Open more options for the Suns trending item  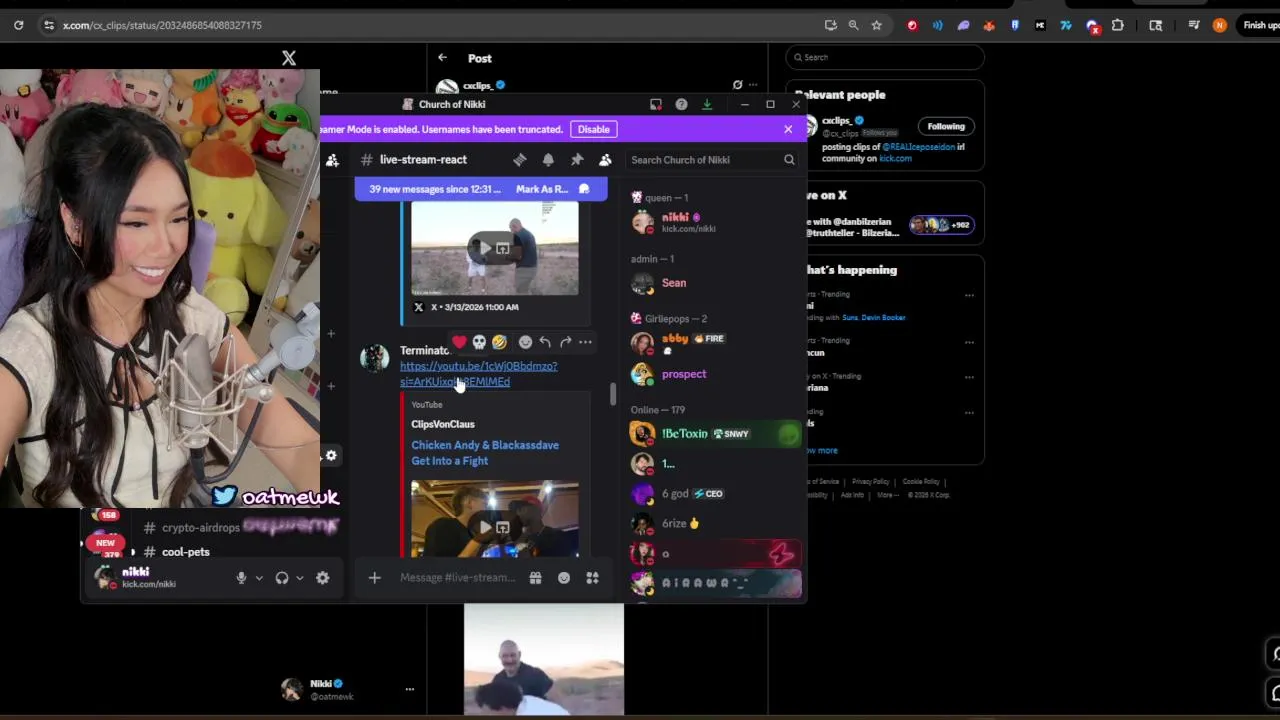[x=969, y=295]
